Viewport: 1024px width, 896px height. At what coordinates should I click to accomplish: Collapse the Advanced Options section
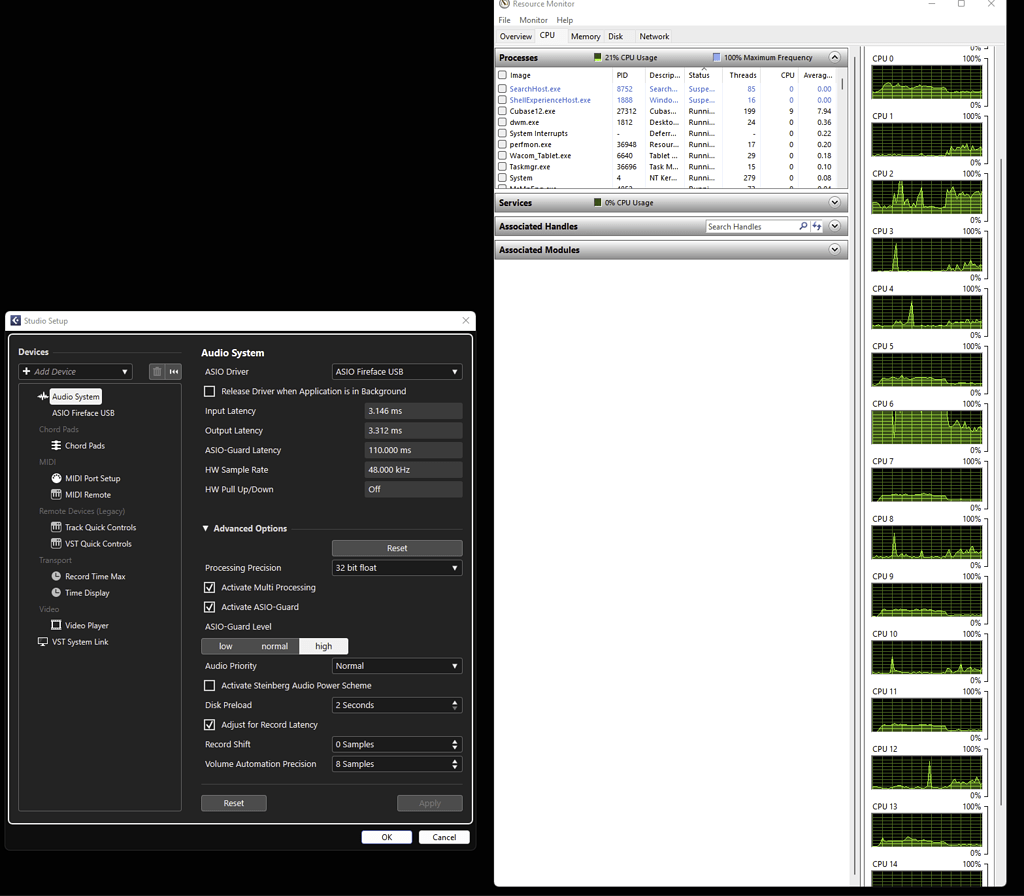205,528
